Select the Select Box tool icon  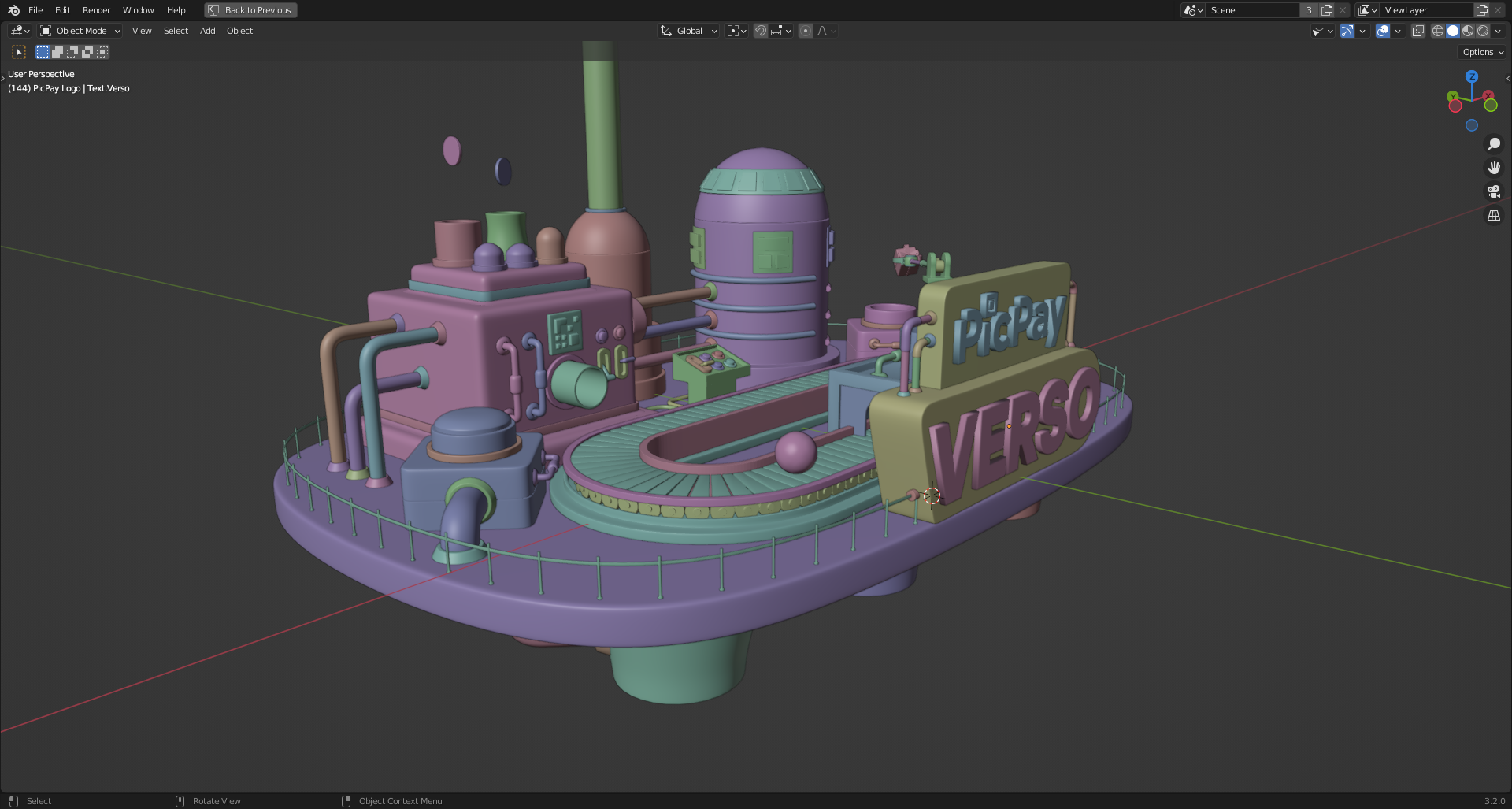click(x=19, y=52)
